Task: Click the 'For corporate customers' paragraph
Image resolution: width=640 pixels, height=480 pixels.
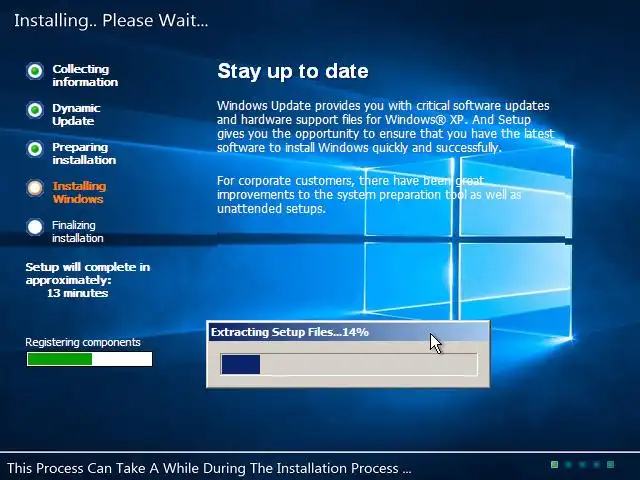Action: [369, 195]
